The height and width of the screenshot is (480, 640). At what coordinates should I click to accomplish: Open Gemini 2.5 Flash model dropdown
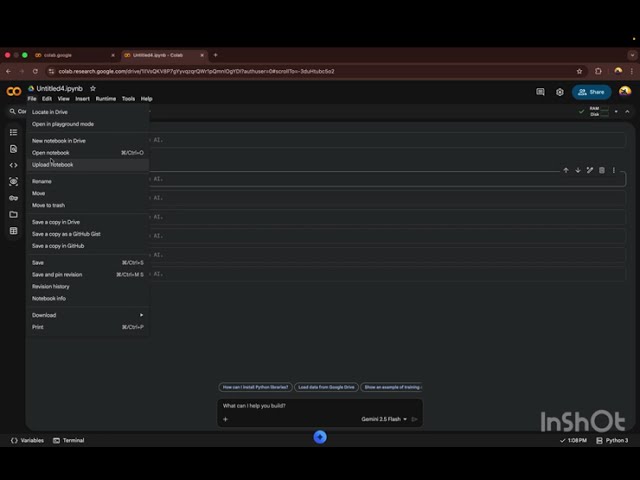coord(384,419)
